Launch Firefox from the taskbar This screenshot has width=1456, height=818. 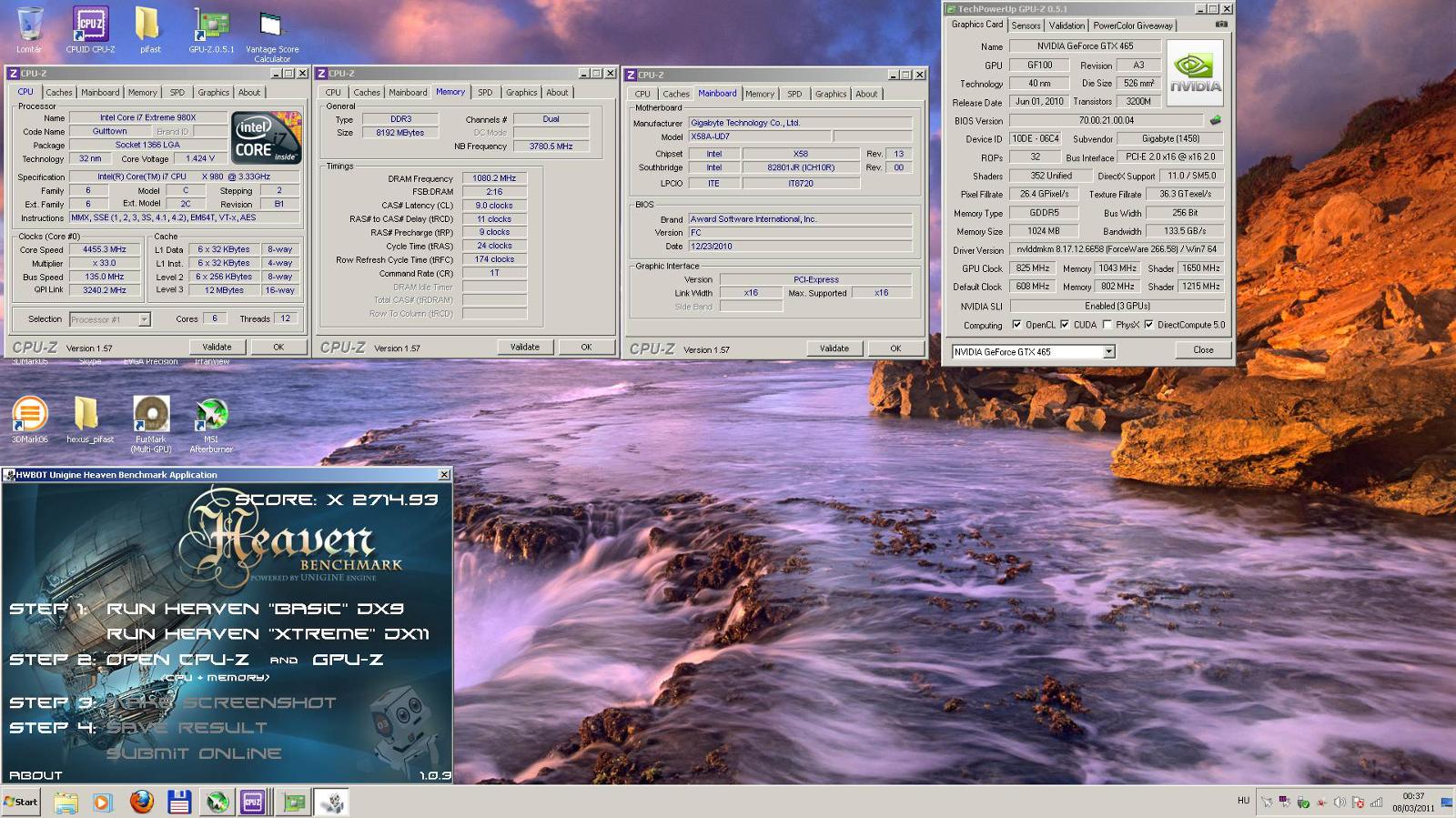click(x=140, y=802)
